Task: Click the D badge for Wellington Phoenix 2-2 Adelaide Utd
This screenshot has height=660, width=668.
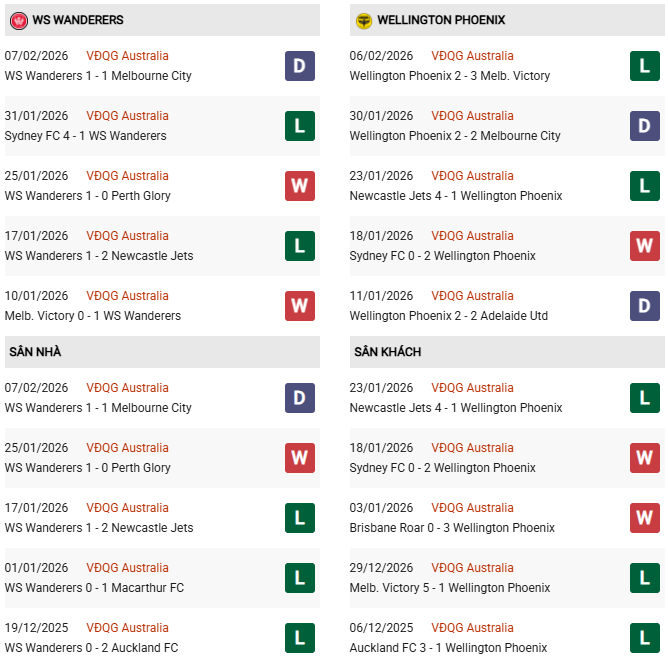Action: pyautogui.click(x=645, y=306)
